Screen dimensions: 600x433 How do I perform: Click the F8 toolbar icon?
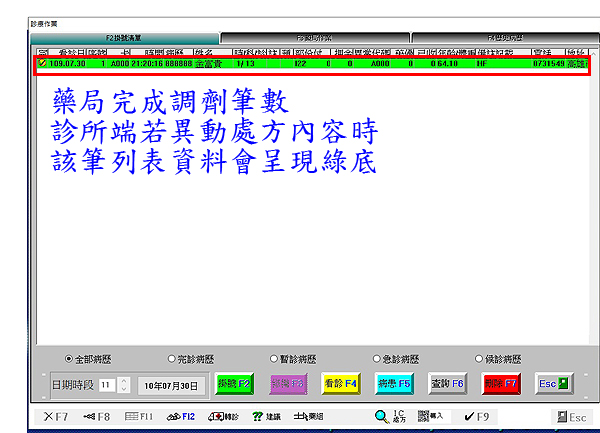[97, 415]
